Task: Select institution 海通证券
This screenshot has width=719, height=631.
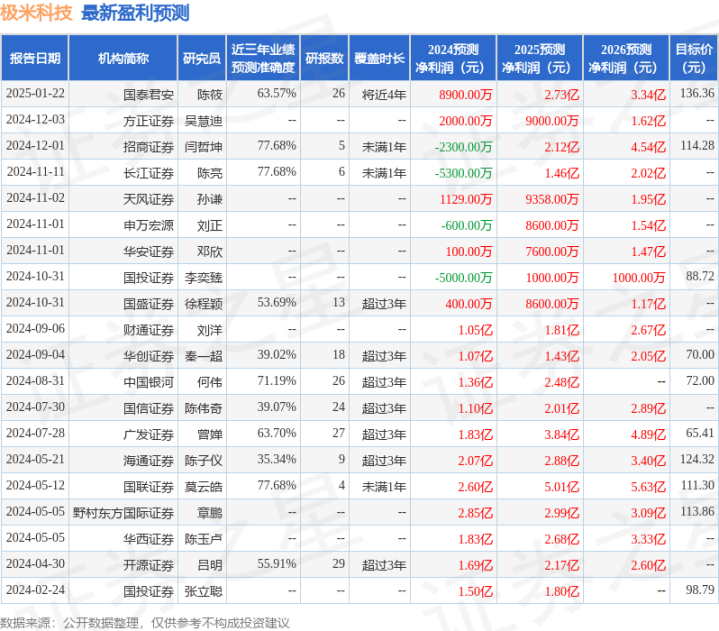Action: coord(148,461)
